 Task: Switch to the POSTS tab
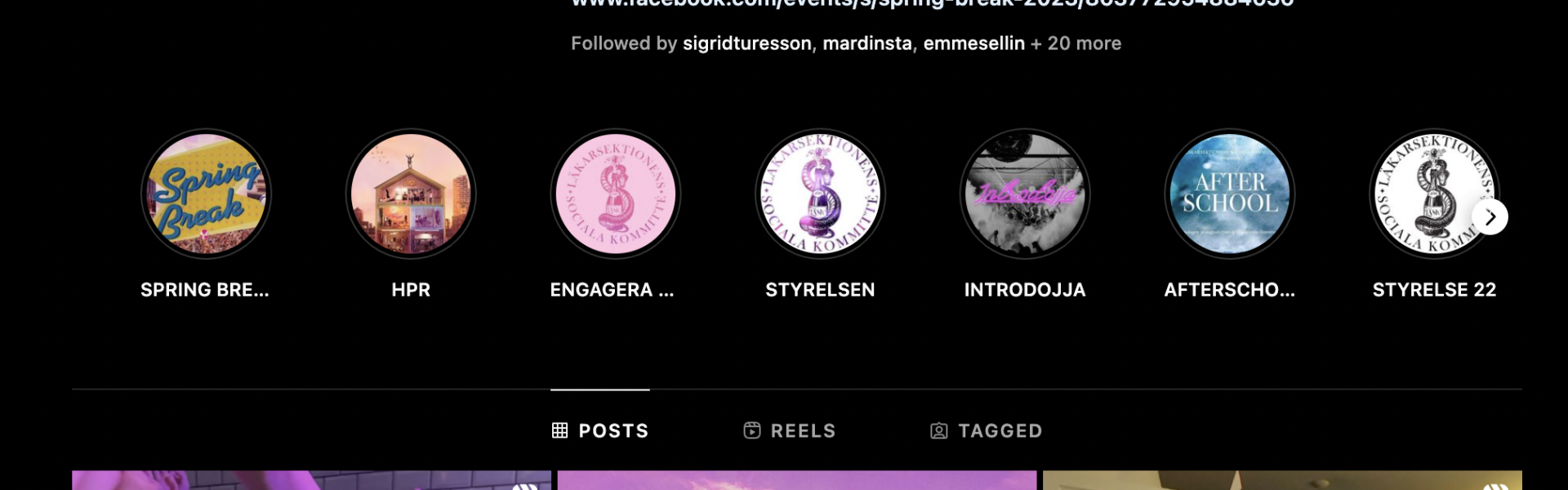tap(600, 430)
